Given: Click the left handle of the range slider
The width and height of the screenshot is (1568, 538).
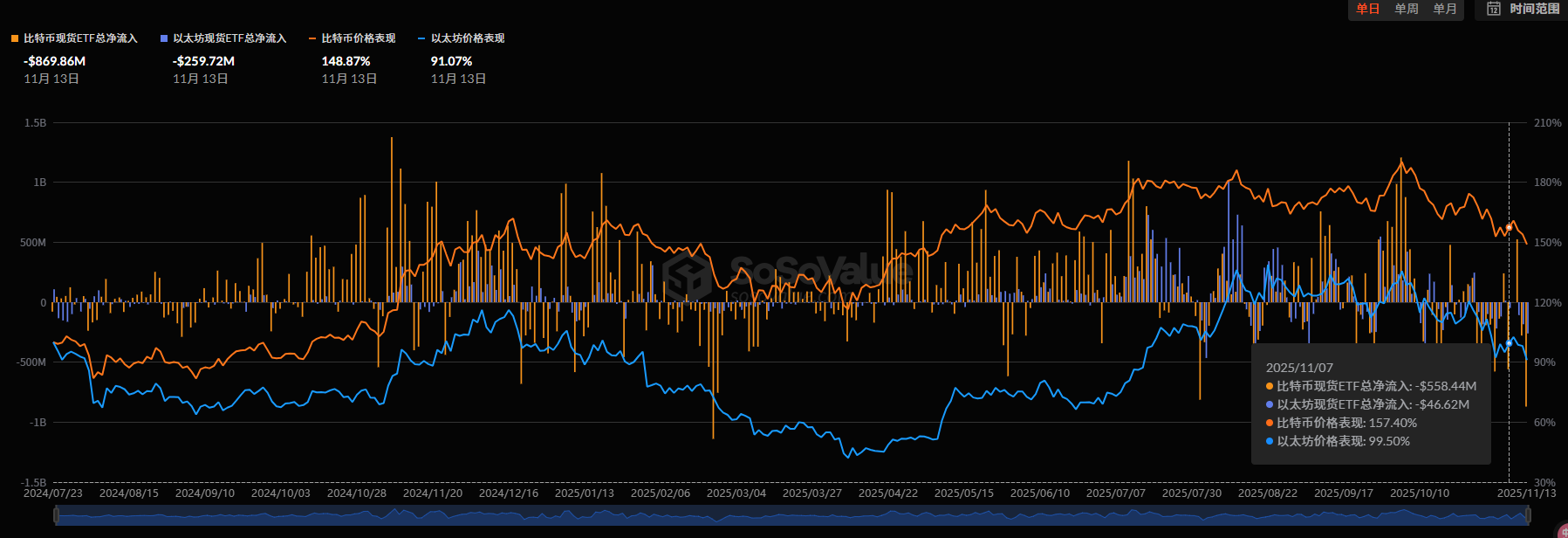Looking at the screenshot, I should pyautogui.click(x=56, y=516).
